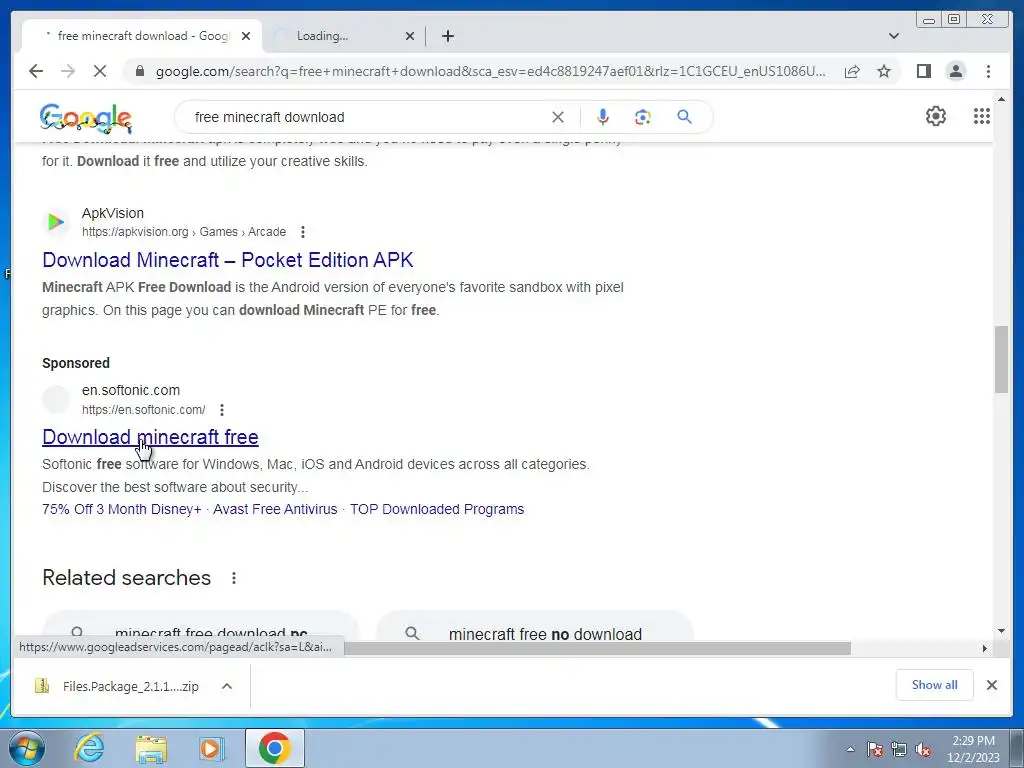Image resolution: width=1024 pixels, height=768 pixels.
Task: Click the muted volume tray icon
Action: click(923, 749)
